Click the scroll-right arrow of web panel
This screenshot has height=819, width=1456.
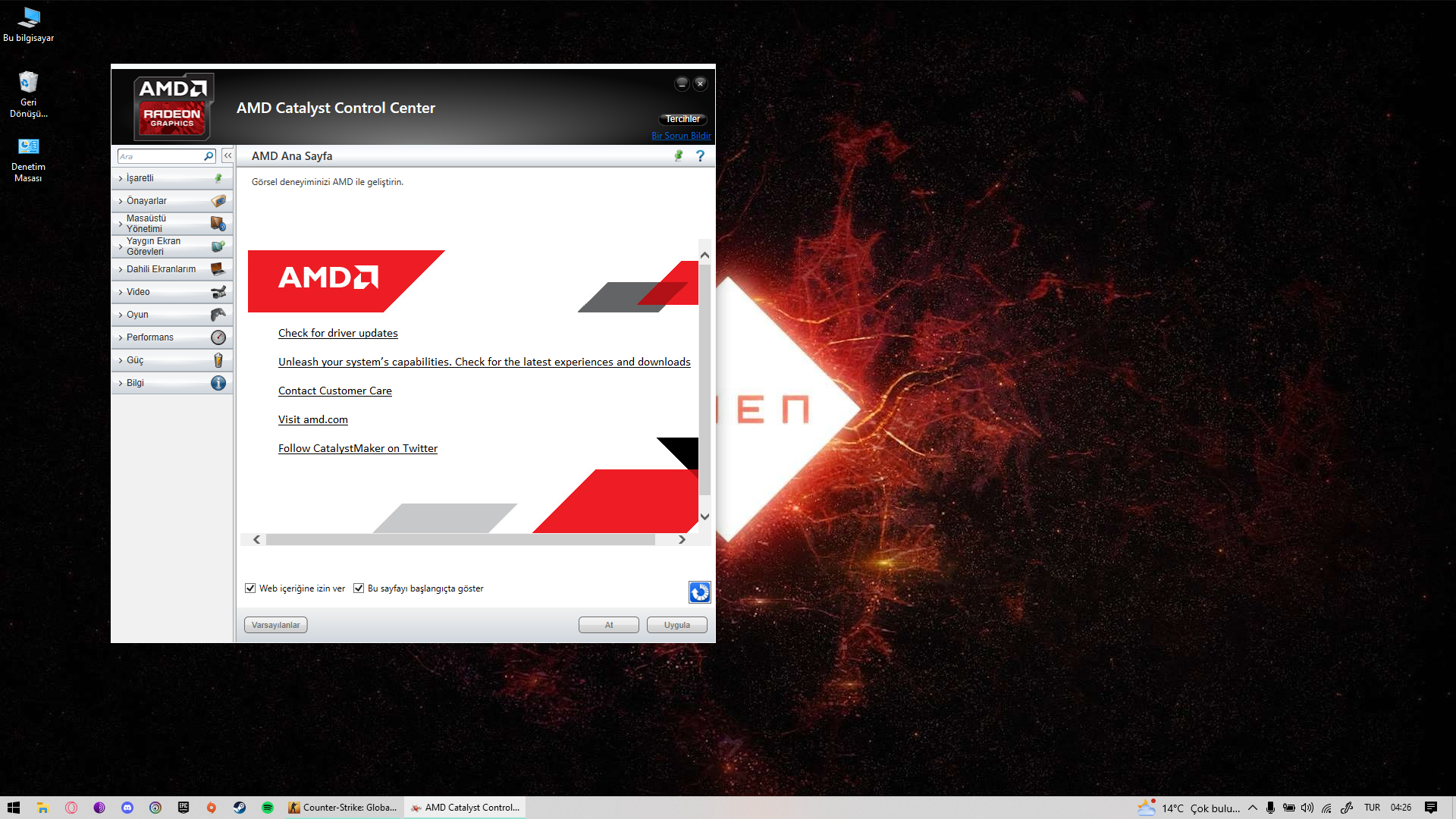coord(682,539)
